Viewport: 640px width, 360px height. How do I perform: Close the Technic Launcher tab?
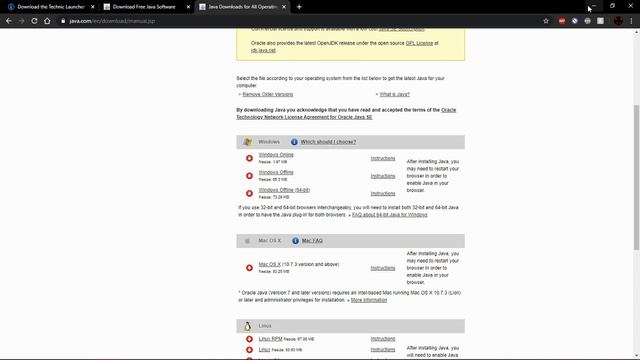pyautogui.click(x=93, y=7)
